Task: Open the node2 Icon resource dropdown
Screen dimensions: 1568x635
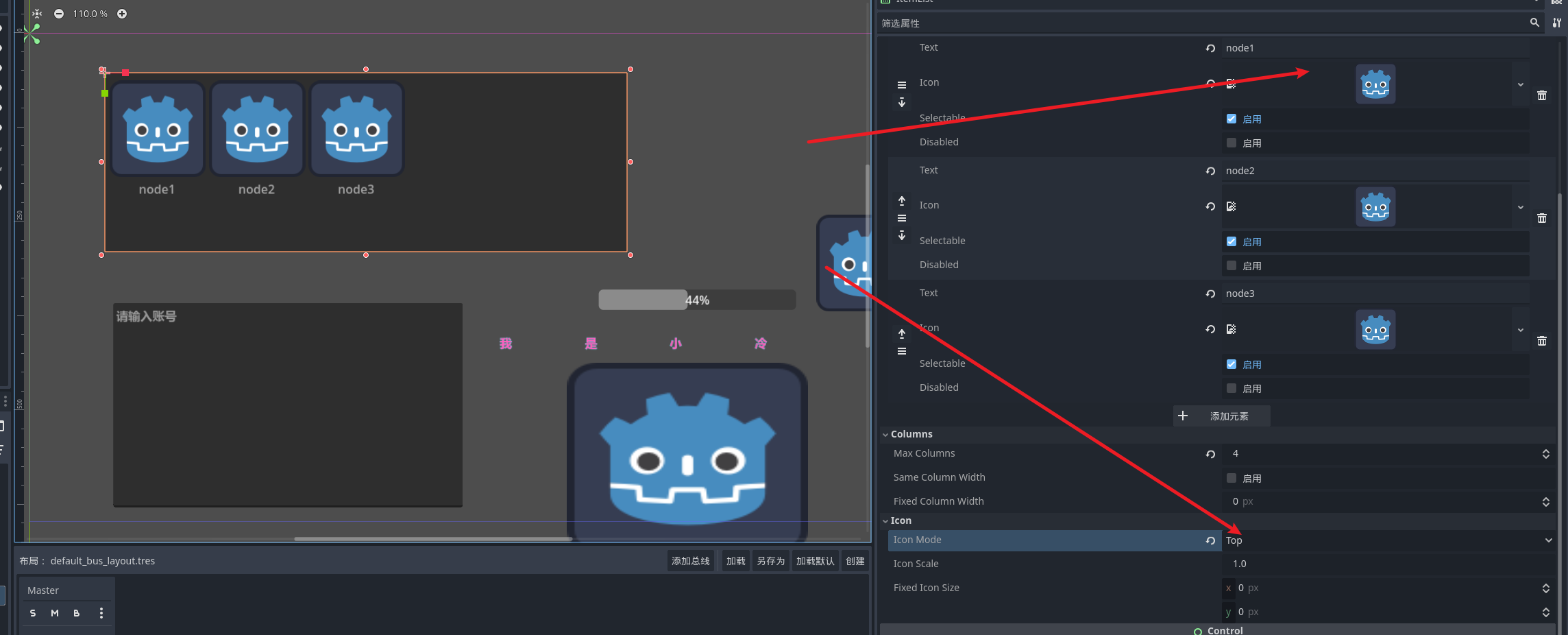Action: tap(1520, 207)
